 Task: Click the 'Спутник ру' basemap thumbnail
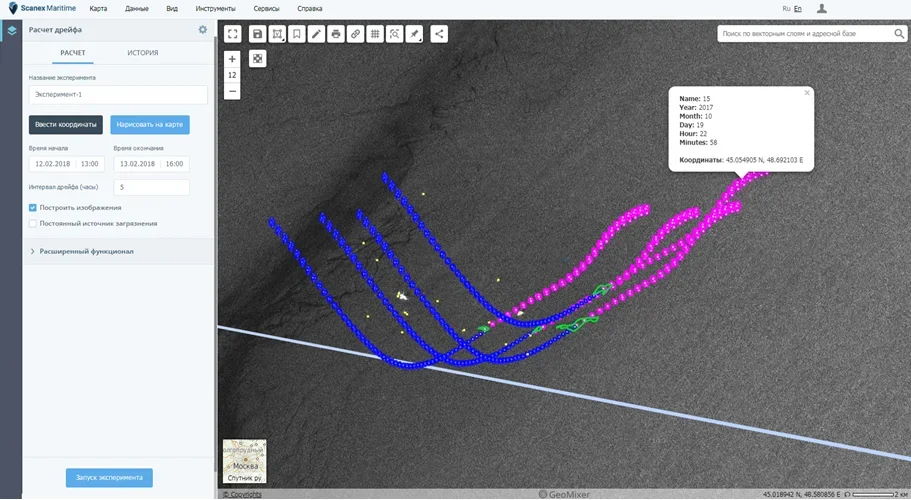pos(244,463)
